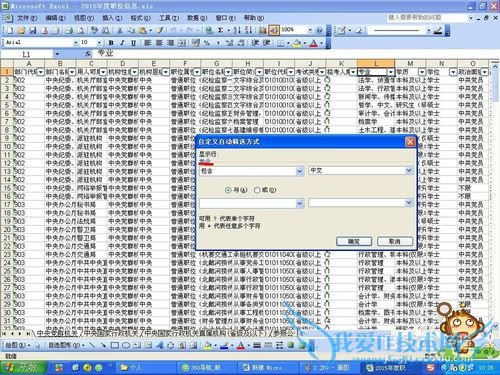Sort ascending with the A-Z icon
The height and width of the screenshot is (375, 500).
[237, 31]
